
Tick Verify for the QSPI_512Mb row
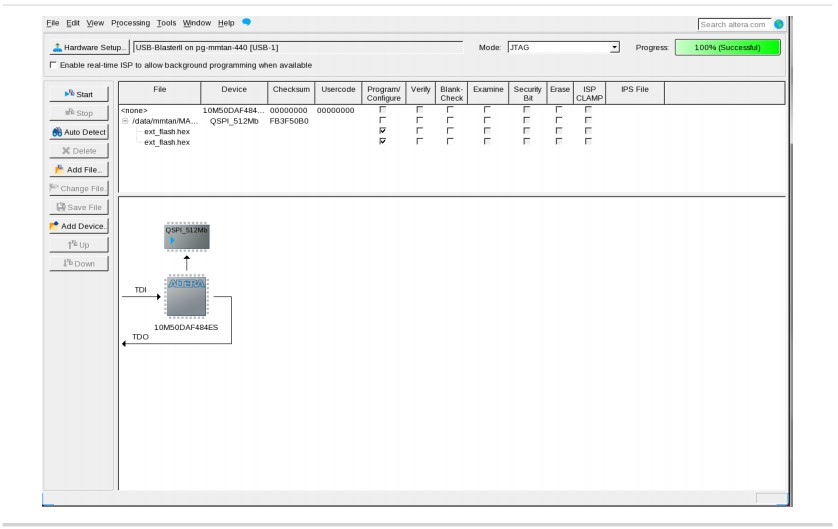click(x=420, y=121)
